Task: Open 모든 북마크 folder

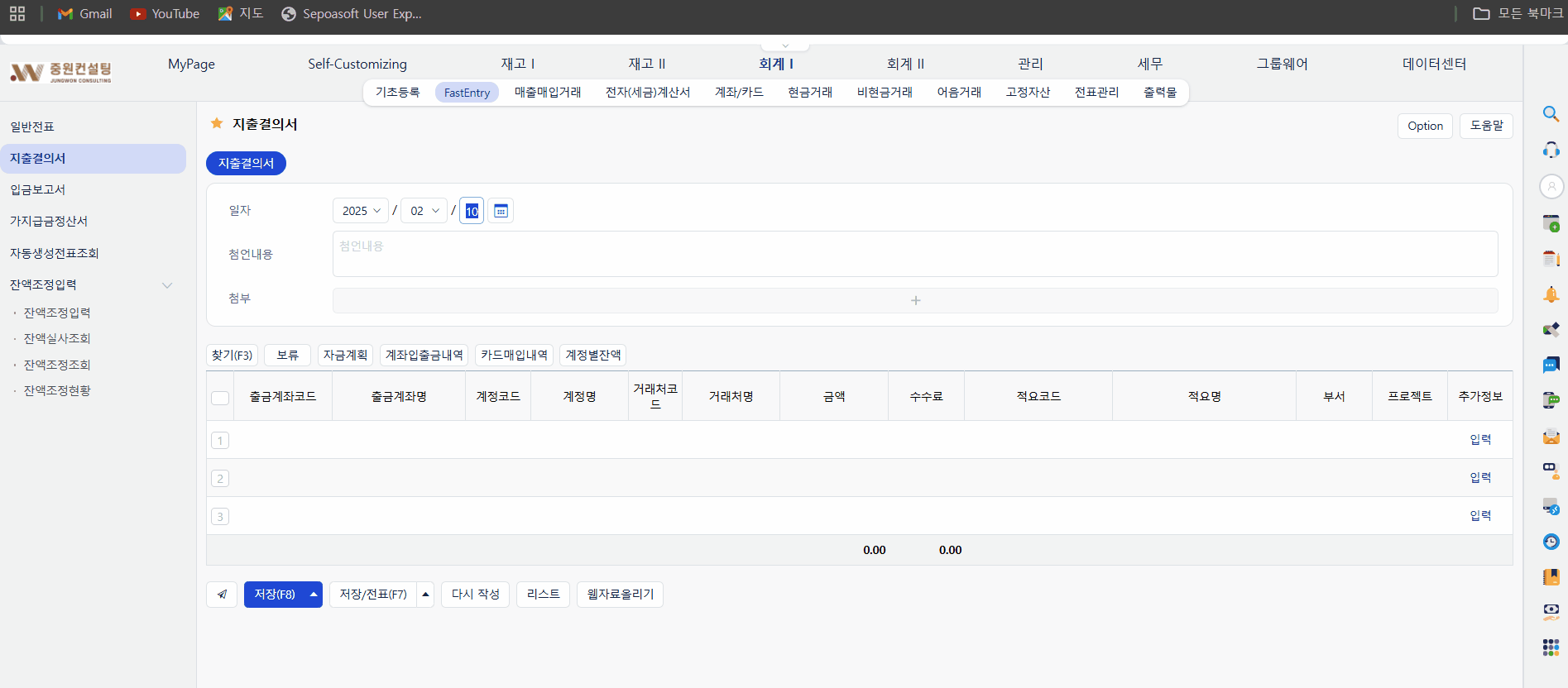Action: [1518, 13]
